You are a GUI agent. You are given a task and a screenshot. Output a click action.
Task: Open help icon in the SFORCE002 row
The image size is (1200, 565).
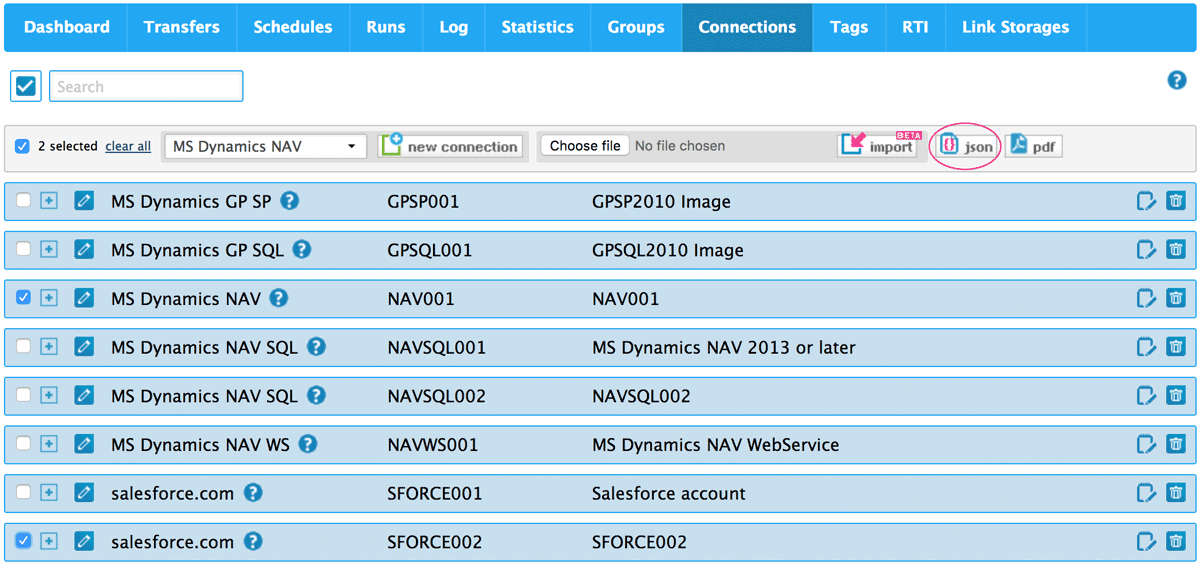(253, 542)
